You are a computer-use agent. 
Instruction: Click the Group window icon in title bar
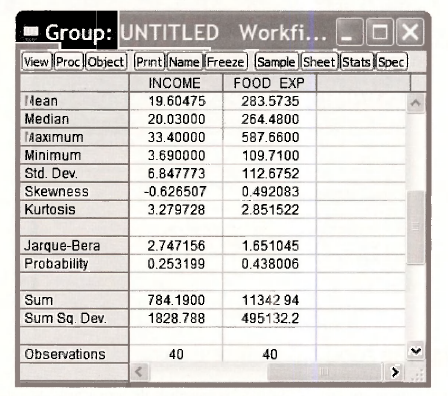click(x=31, y=32)
